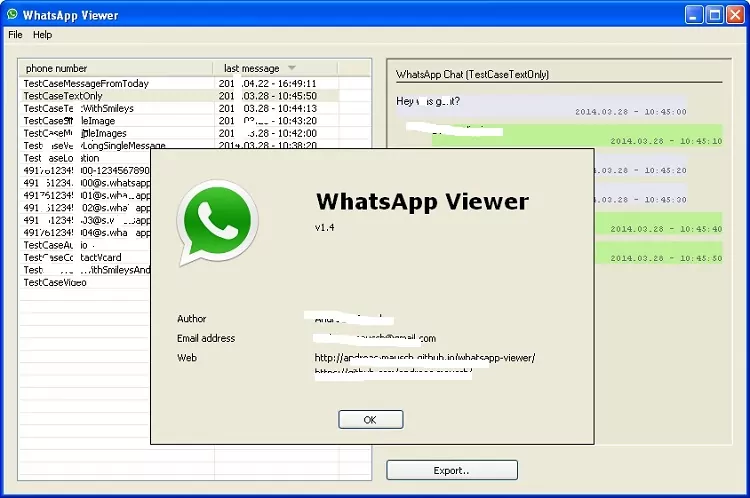Click the 10:43:20 last message timestamp

(x=267, y=121)
